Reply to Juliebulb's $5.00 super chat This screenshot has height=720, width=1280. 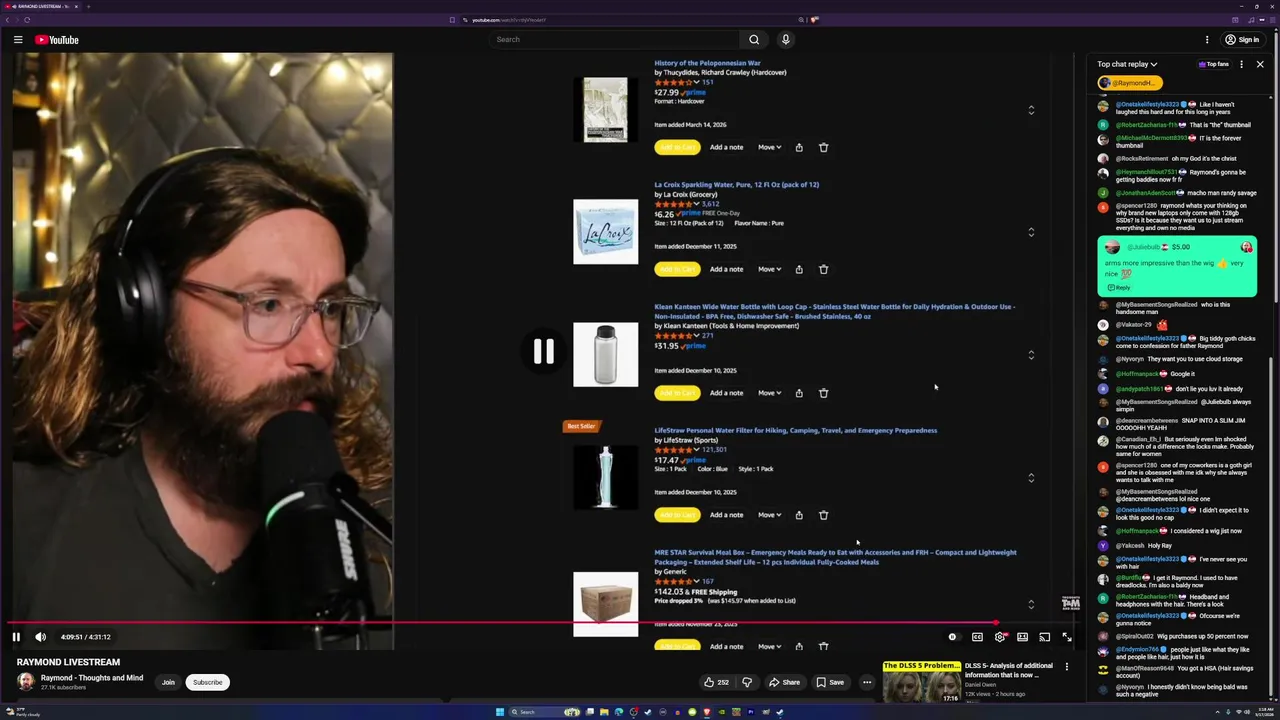pyautogui.click(x=1118, y=288)
